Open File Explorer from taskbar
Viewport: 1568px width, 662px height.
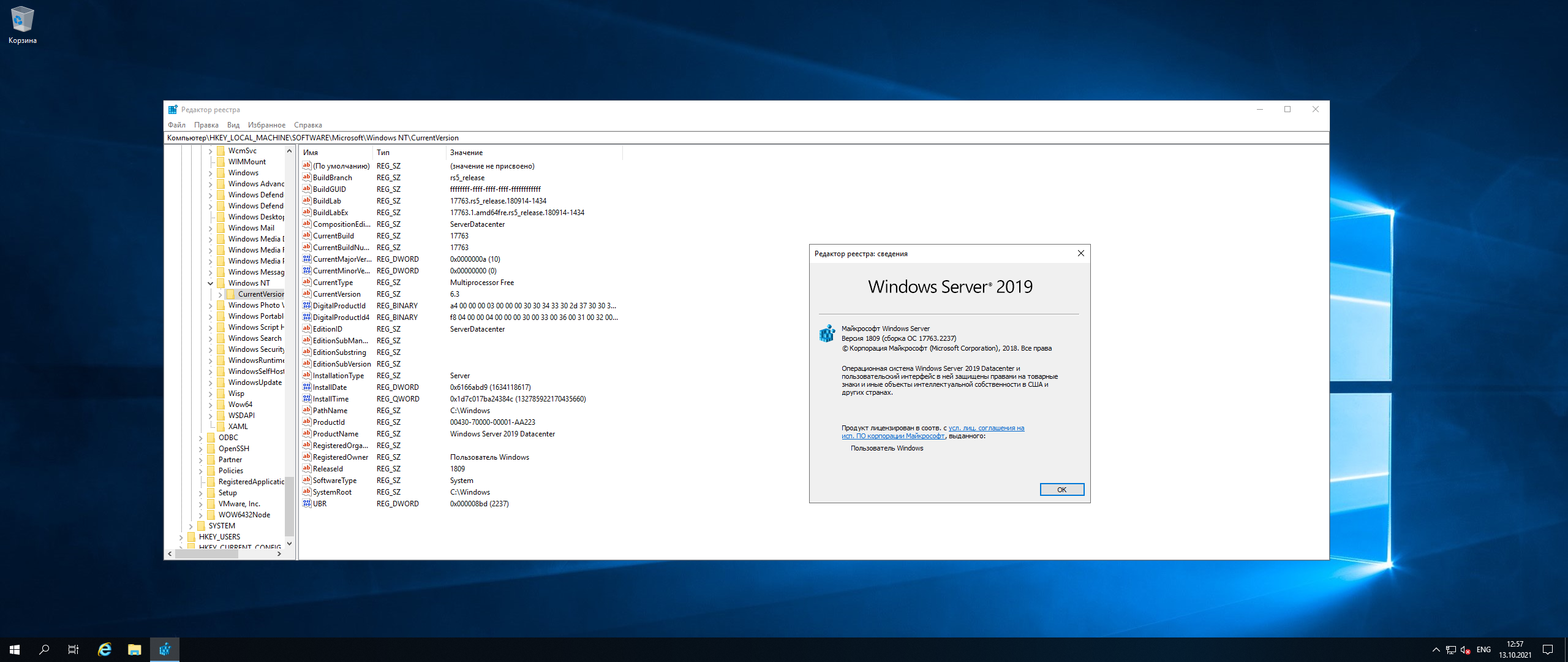coord(135,650)
